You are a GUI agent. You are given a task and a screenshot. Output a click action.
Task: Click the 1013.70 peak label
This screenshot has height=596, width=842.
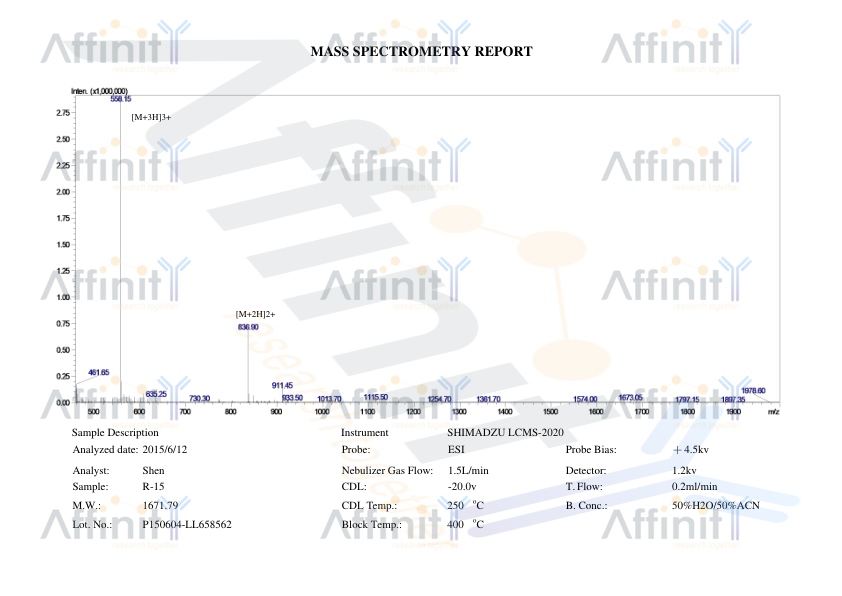coord(329,399)
